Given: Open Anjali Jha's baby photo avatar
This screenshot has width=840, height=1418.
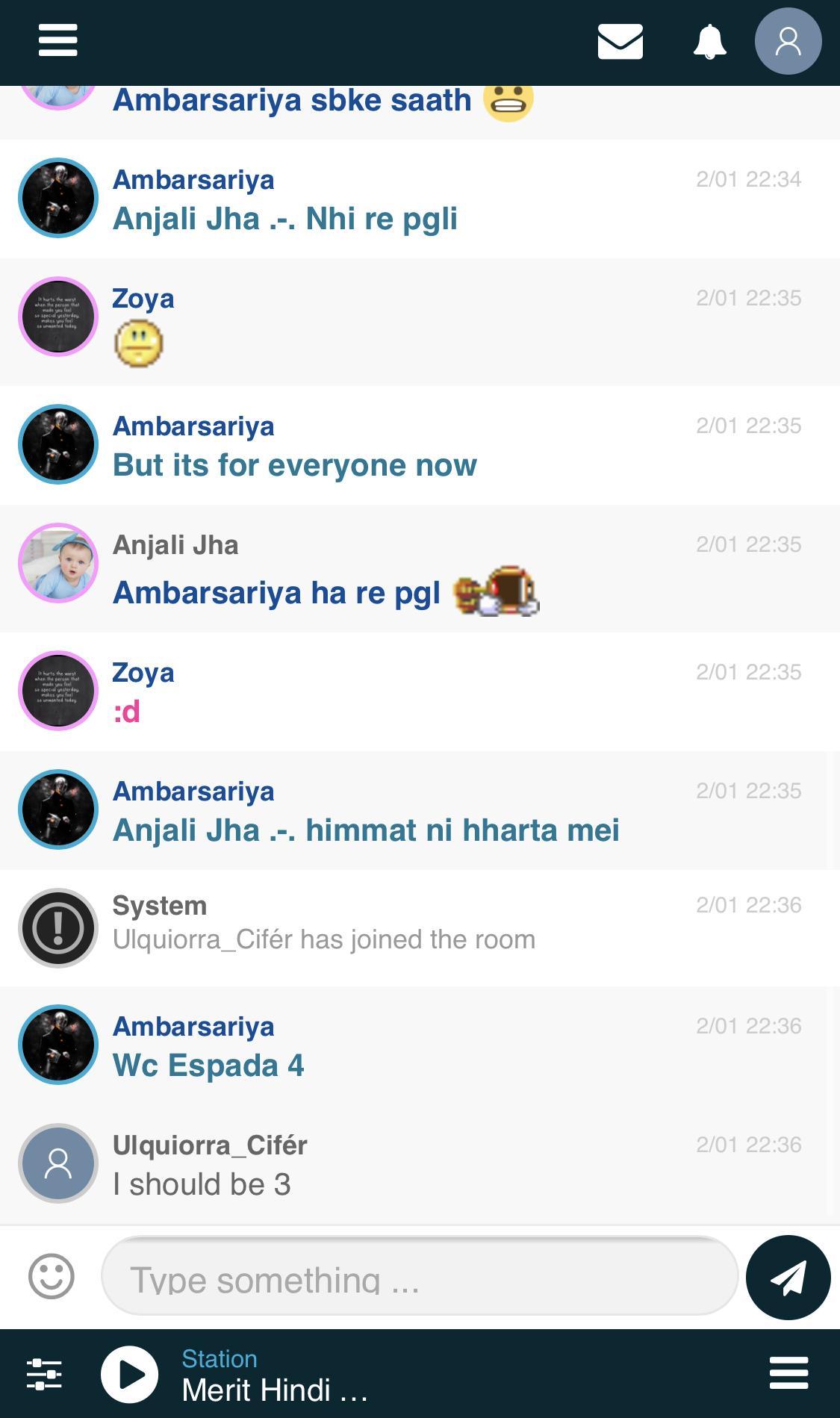Looking at the screenshot, I should pyautogui.click(x=58, y=563).
